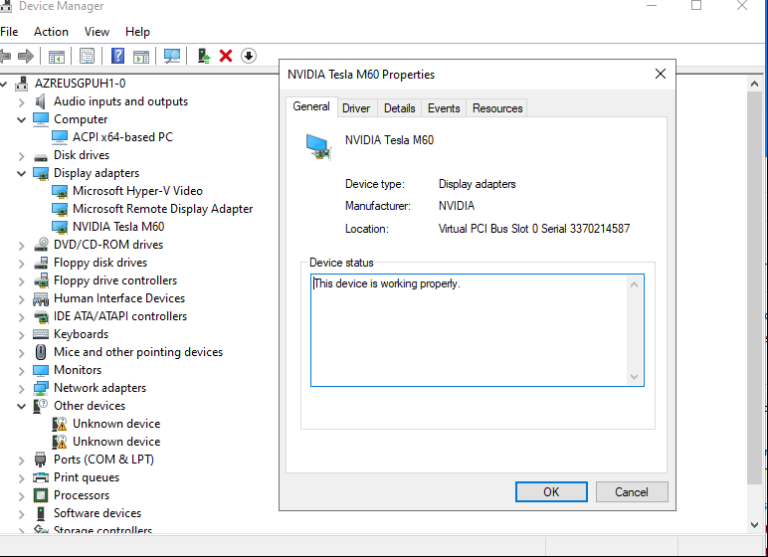Open the Help menu

tap(138, 32)
